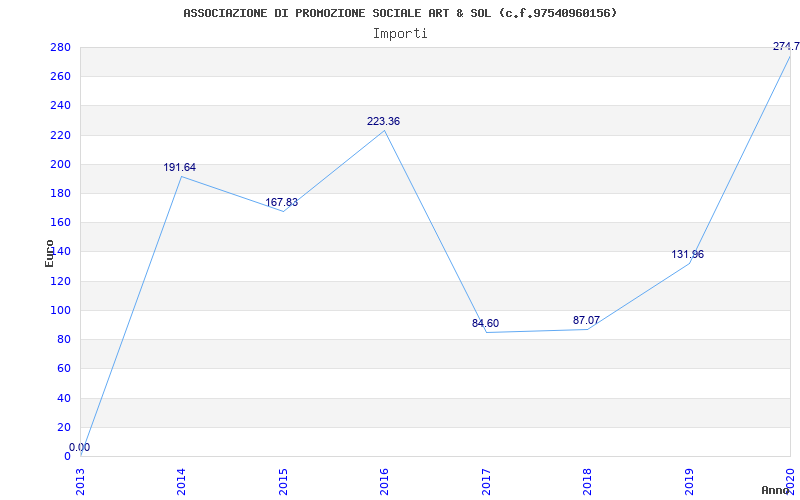The width and height of the screenshot is (800, 500).
Task: Click the 260 y-axis tick label
Action: [x=60, y=77]
